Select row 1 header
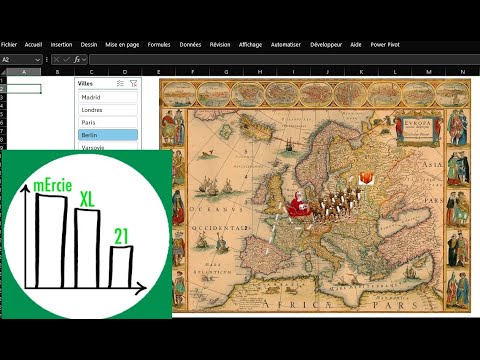Screen dimensions: 480x360 pyautogui.click(x=3, y=80)
